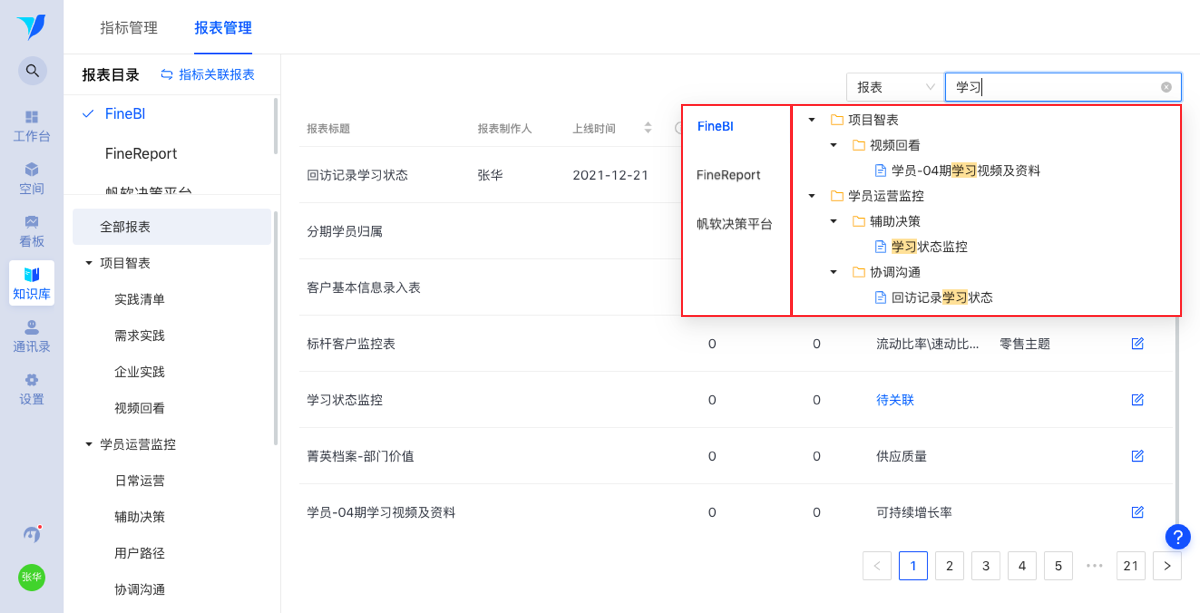The height and width of the screenshot is (613, 1200).
Task: Select FineReport in the search dropdown
Action: (728, 175)
